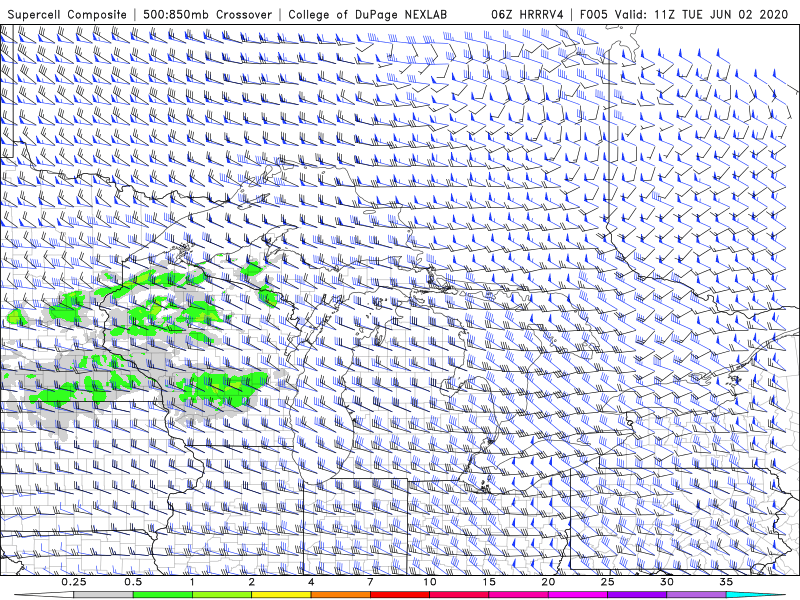Select magenta color bar segment between 20 and 25
This screenshot has width=800, height=600.
(x=578, y=595)
